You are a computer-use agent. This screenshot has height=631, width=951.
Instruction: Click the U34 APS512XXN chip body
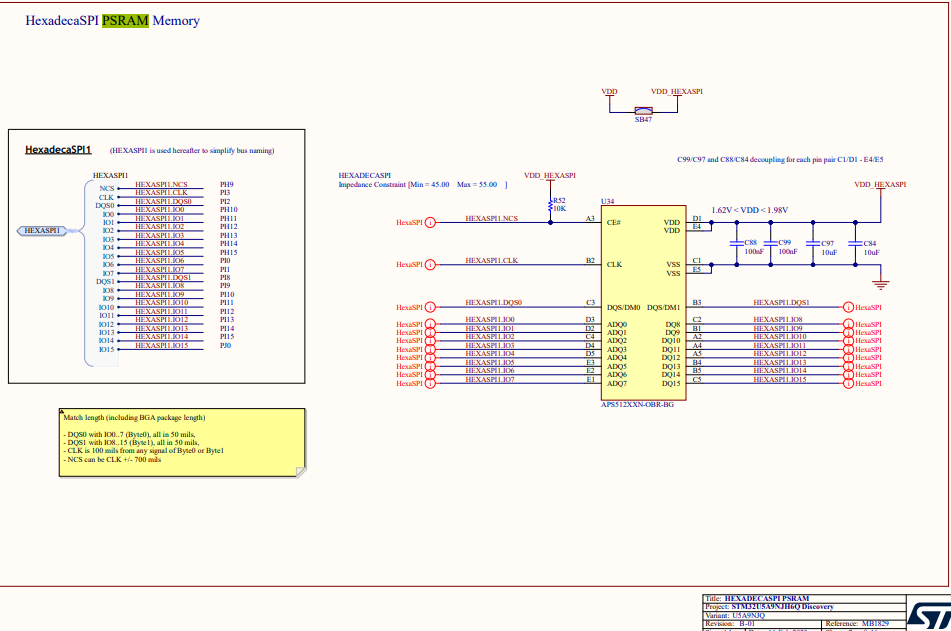click(x=644, y=303)
